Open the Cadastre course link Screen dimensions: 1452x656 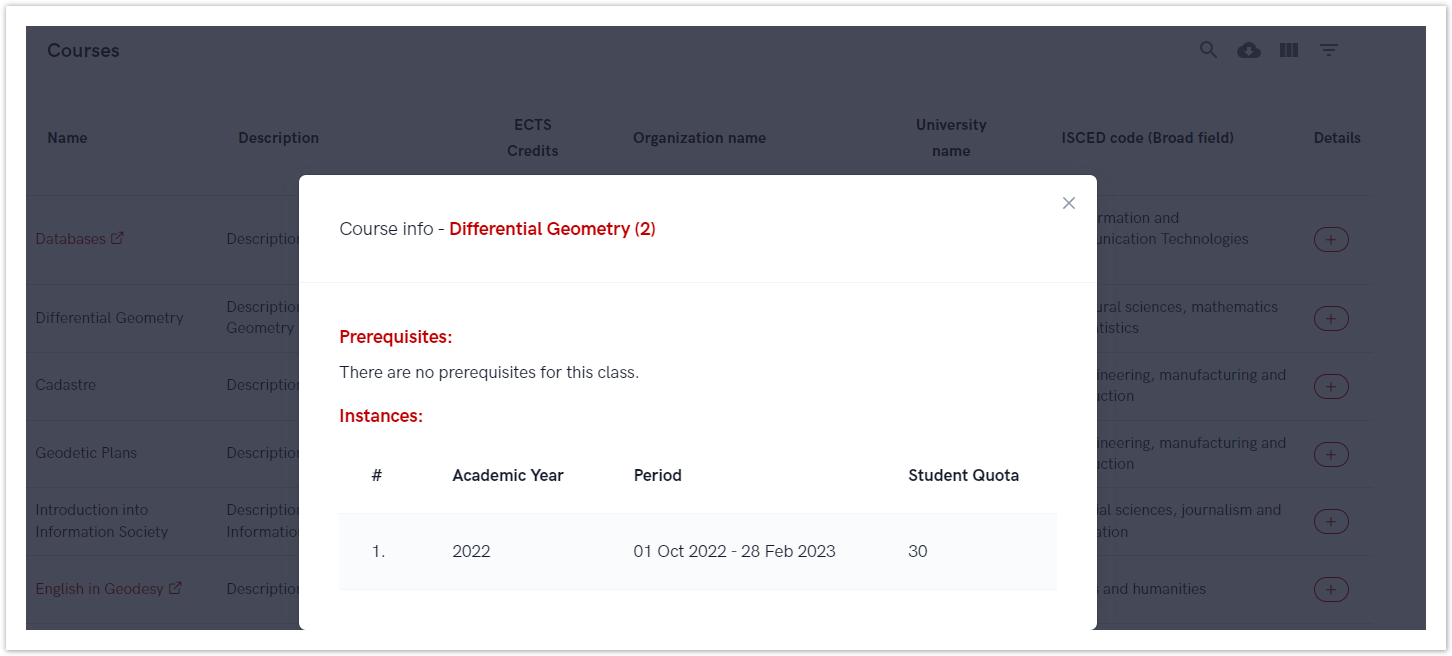[x=66, y=385]
